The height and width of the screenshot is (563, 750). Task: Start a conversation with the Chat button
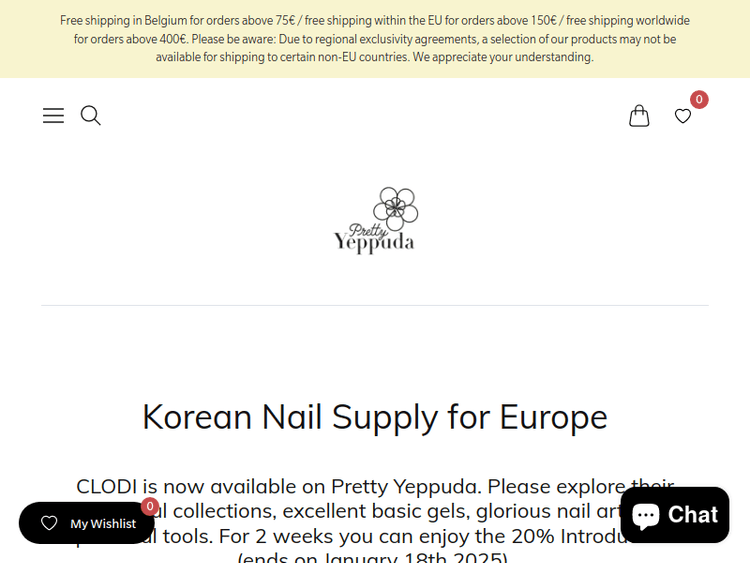tap(675, 515)
